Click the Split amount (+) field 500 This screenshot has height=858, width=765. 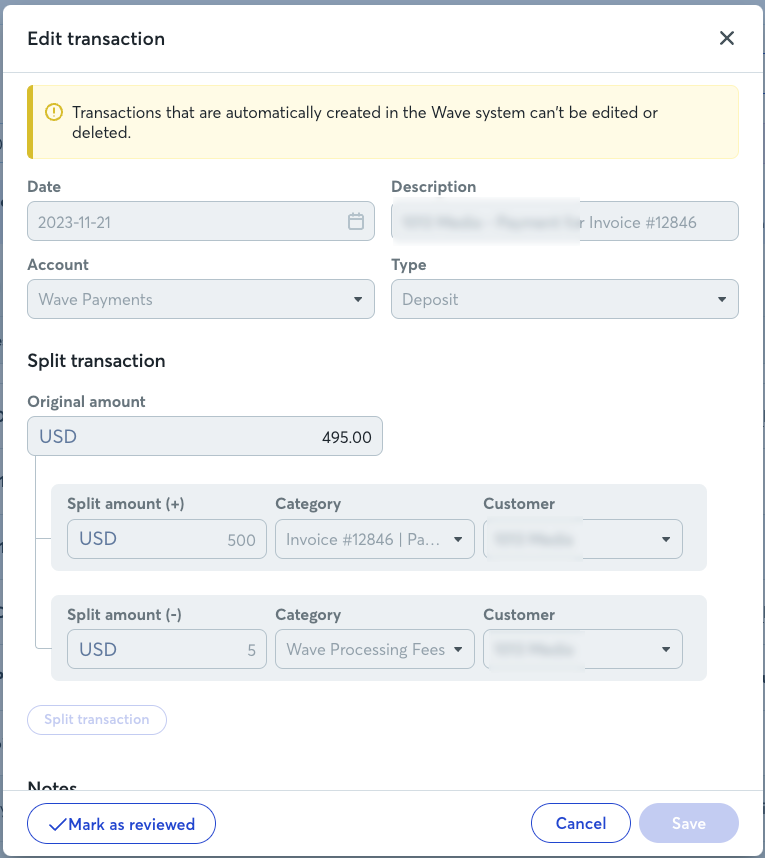point(167,539)
